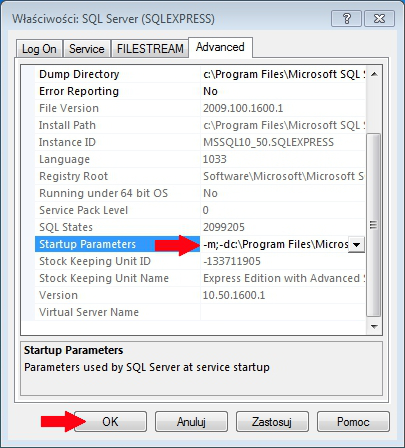Click the scrollbar up arrow
Viewport: 405px width, 448px height.
(374, 74)
